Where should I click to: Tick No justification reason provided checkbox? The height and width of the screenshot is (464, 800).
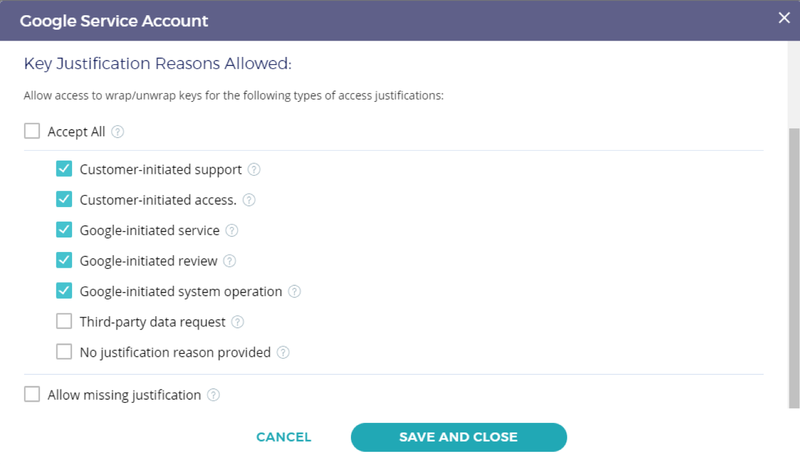[64, 352]
